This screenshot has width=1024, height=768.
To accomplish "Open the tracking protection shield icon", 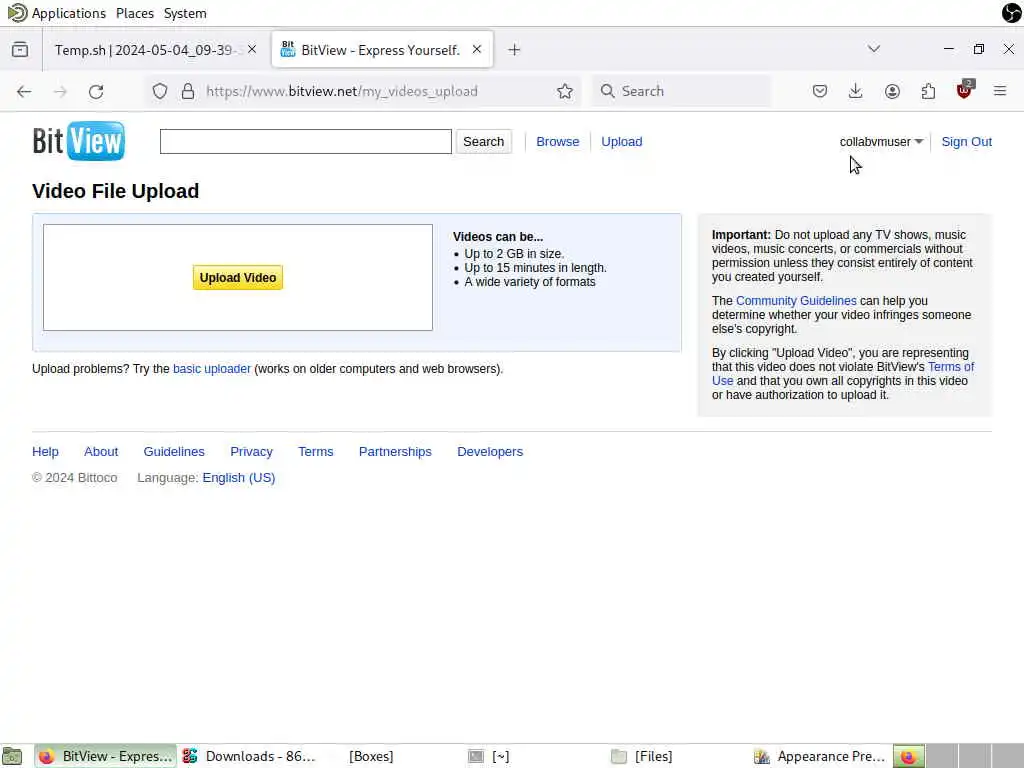I will coord(160,91).
